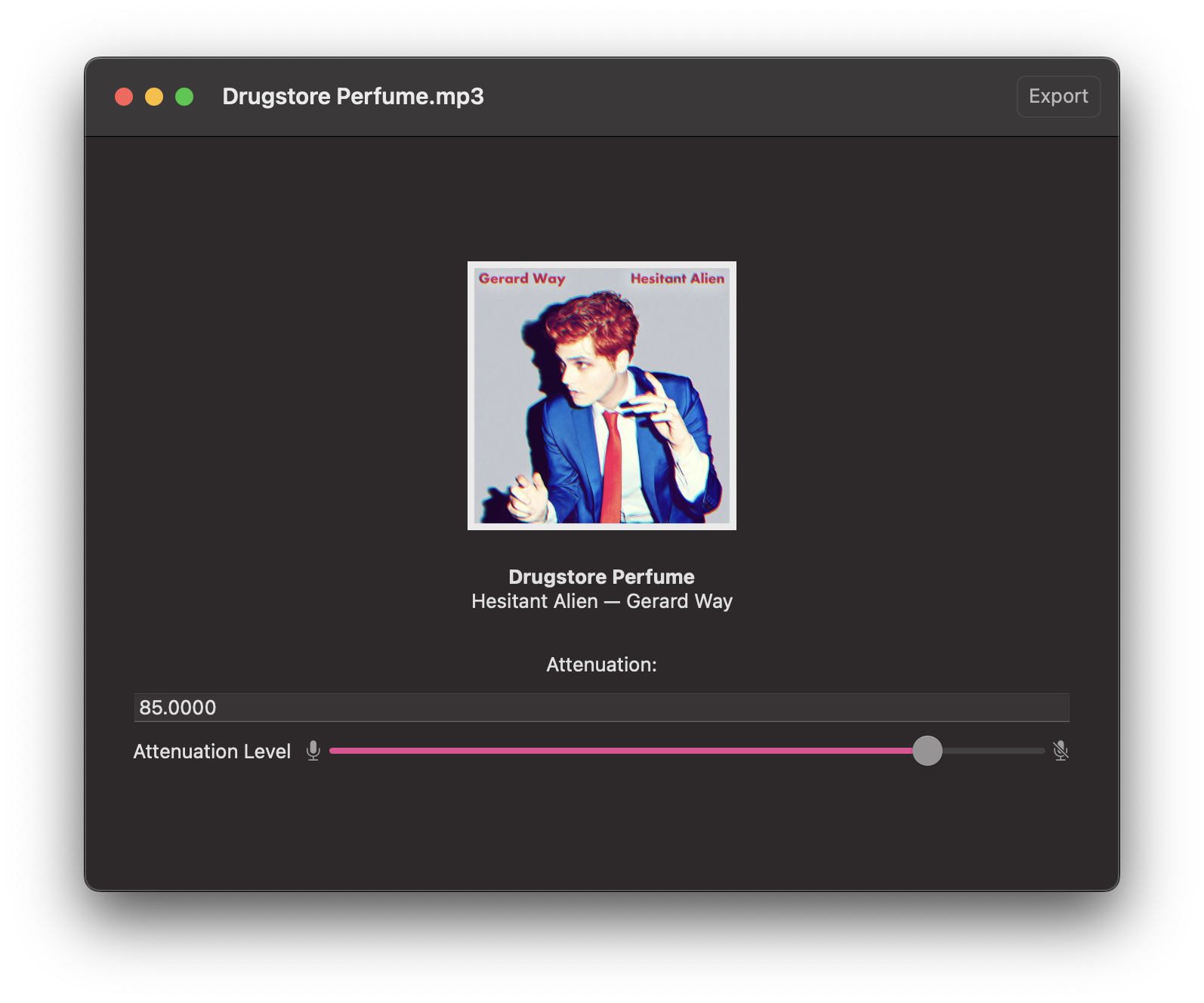The height and width of the screenshot is (1003, 1204).
Task: Minimize the window with the yellow button
Action: click(154, 97)
